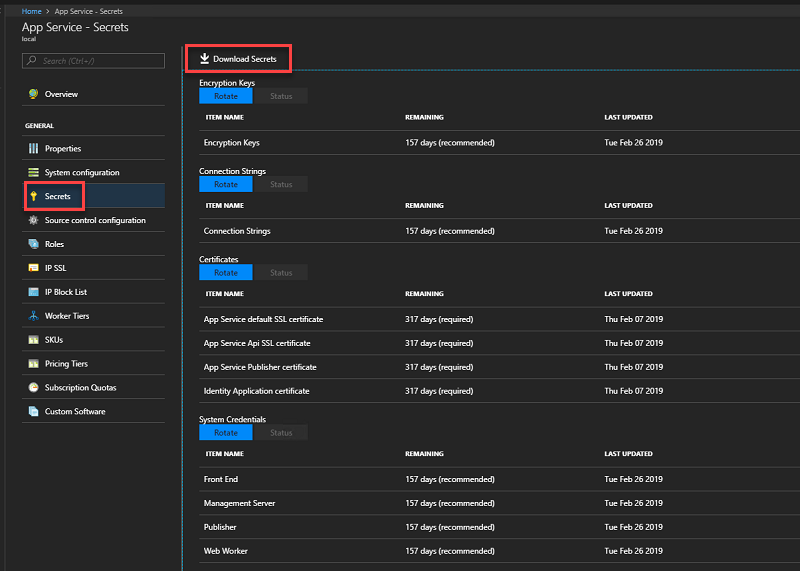
Task: Select Rotate under Certificates section
Action: click(x=226, y=272)
